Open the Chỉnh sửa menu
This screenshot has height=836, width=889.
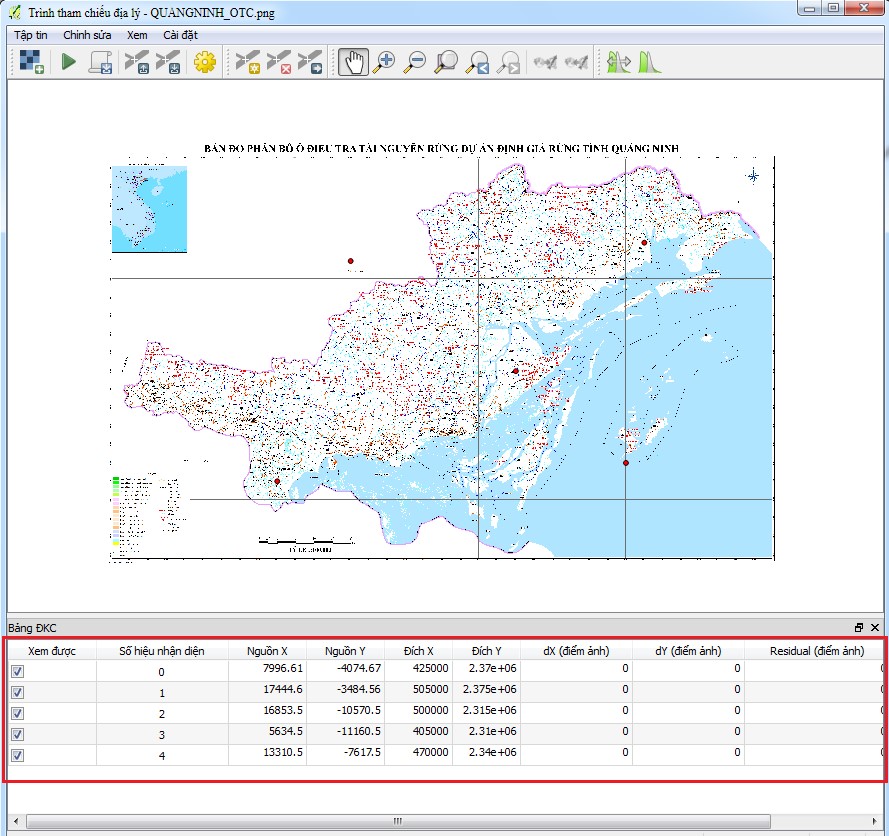pos(87,35)
